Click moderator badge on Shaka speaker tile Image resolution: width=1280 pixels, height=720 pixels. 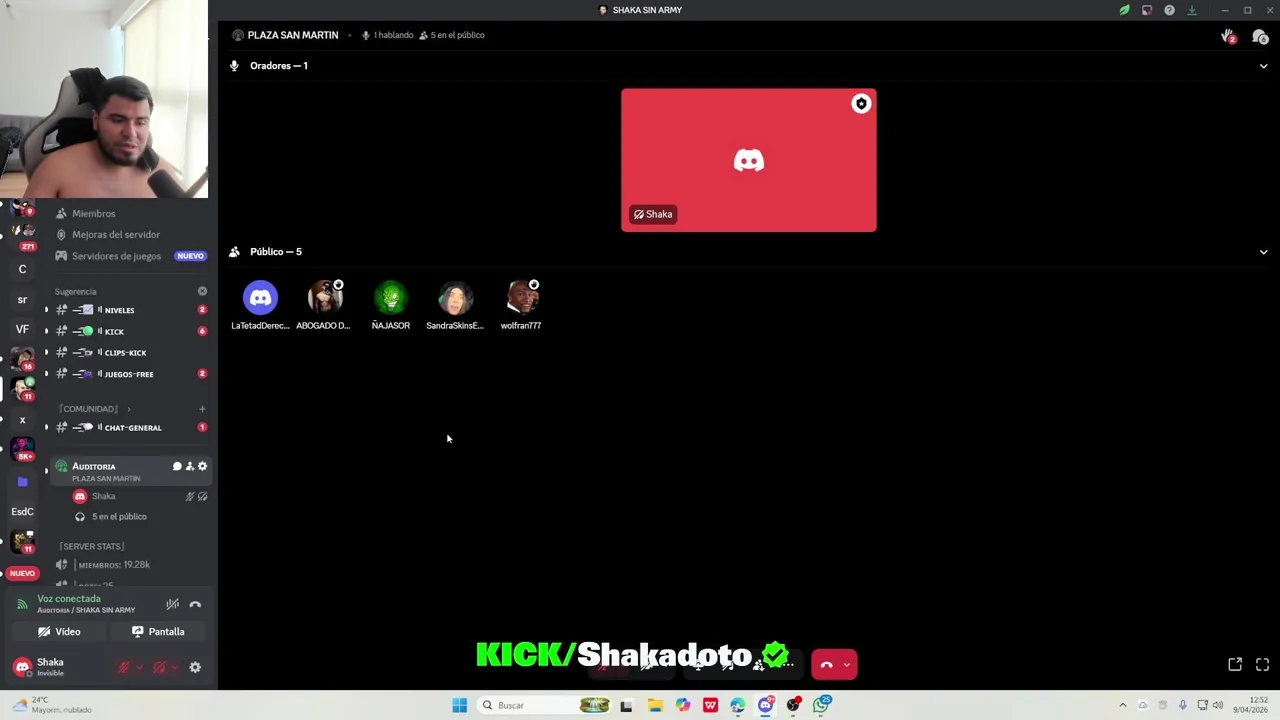861,104
